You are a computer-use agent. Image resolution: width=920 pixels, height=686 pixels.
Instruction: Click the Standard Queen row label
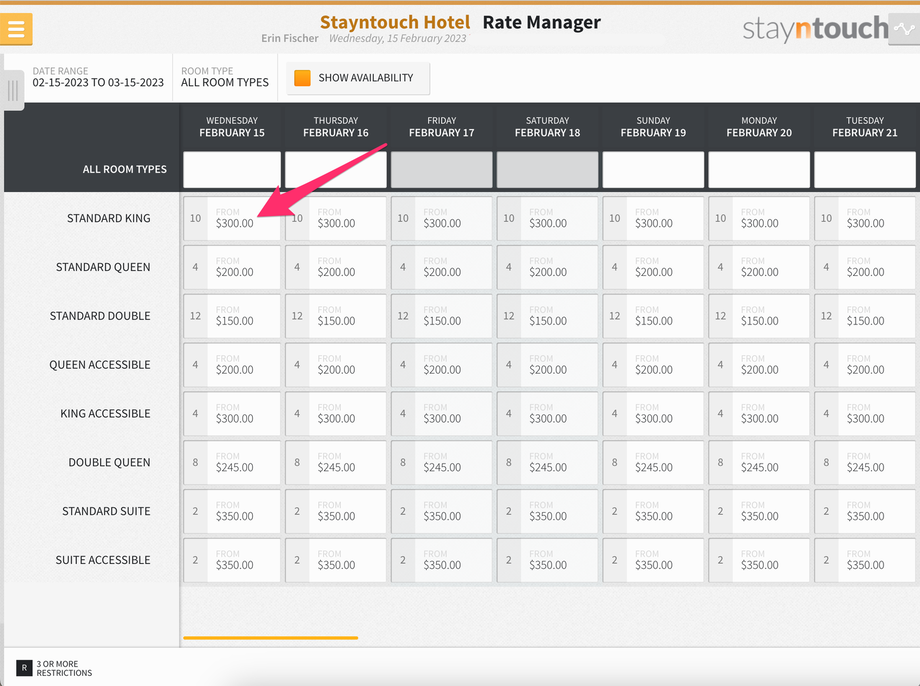coord(103,267)
